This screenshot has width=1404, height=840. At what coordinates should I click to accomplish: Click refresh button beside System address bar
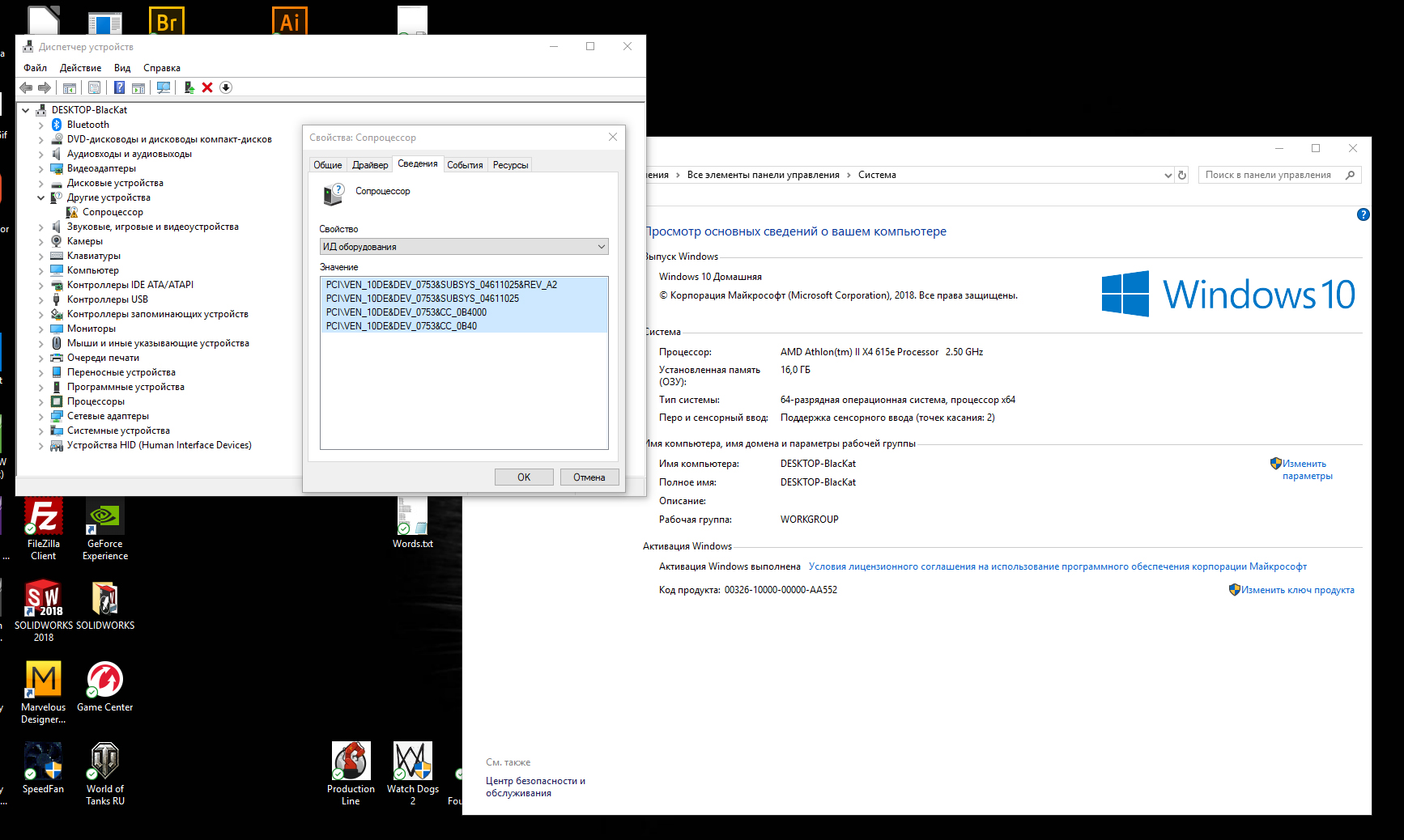click(1182, 175)
